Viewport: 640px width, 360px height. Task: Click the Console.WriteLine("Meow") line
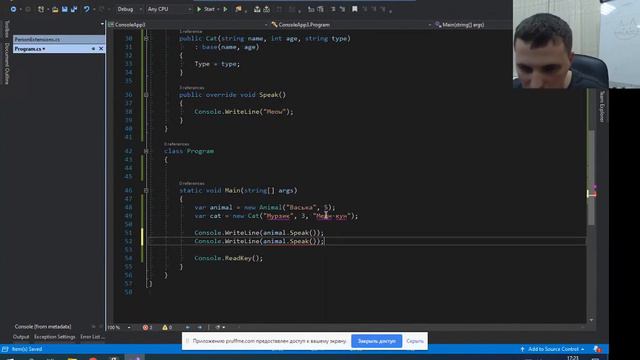click(x=244, y=112)
